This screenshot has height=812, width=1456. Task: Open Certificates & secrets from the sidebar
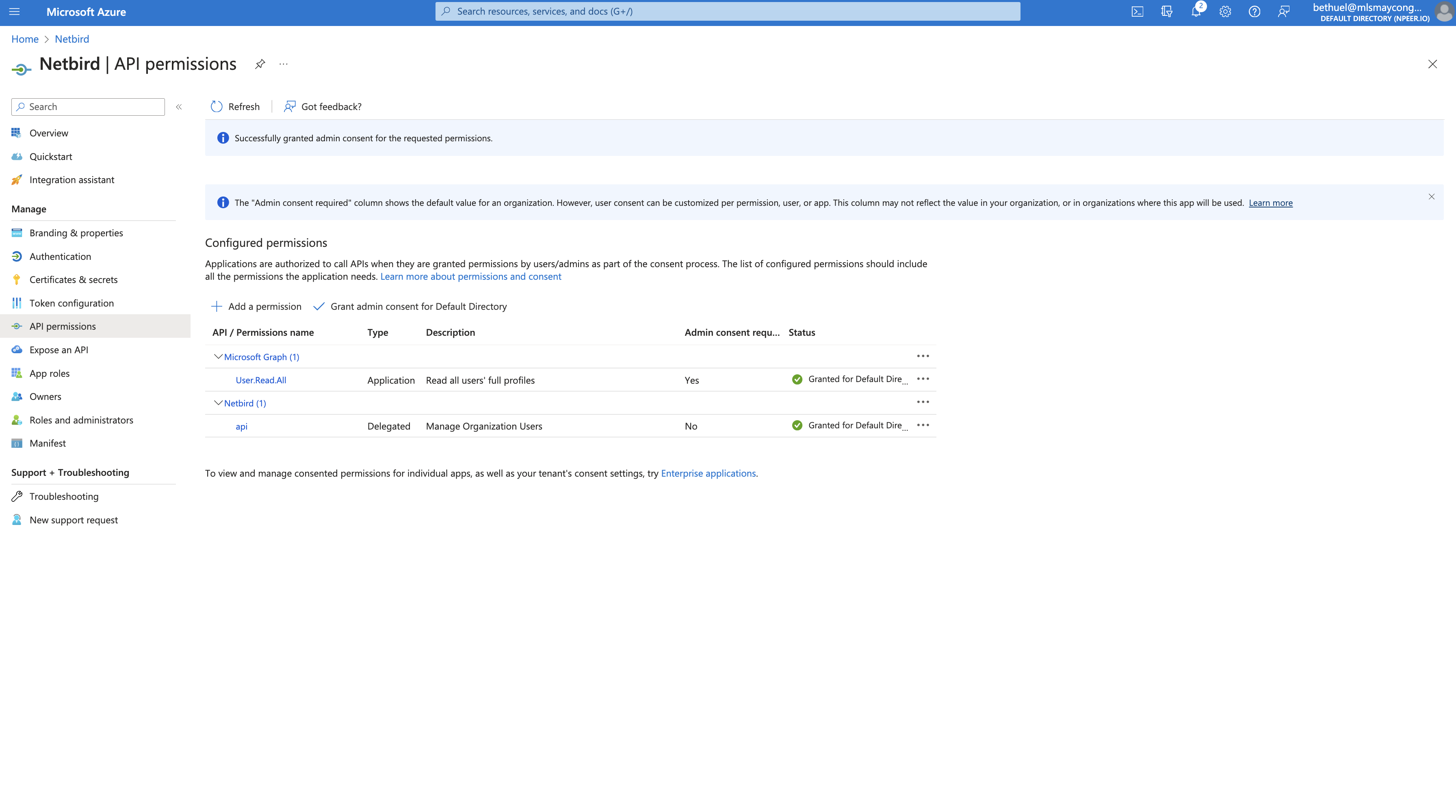[x=74, y=279]
